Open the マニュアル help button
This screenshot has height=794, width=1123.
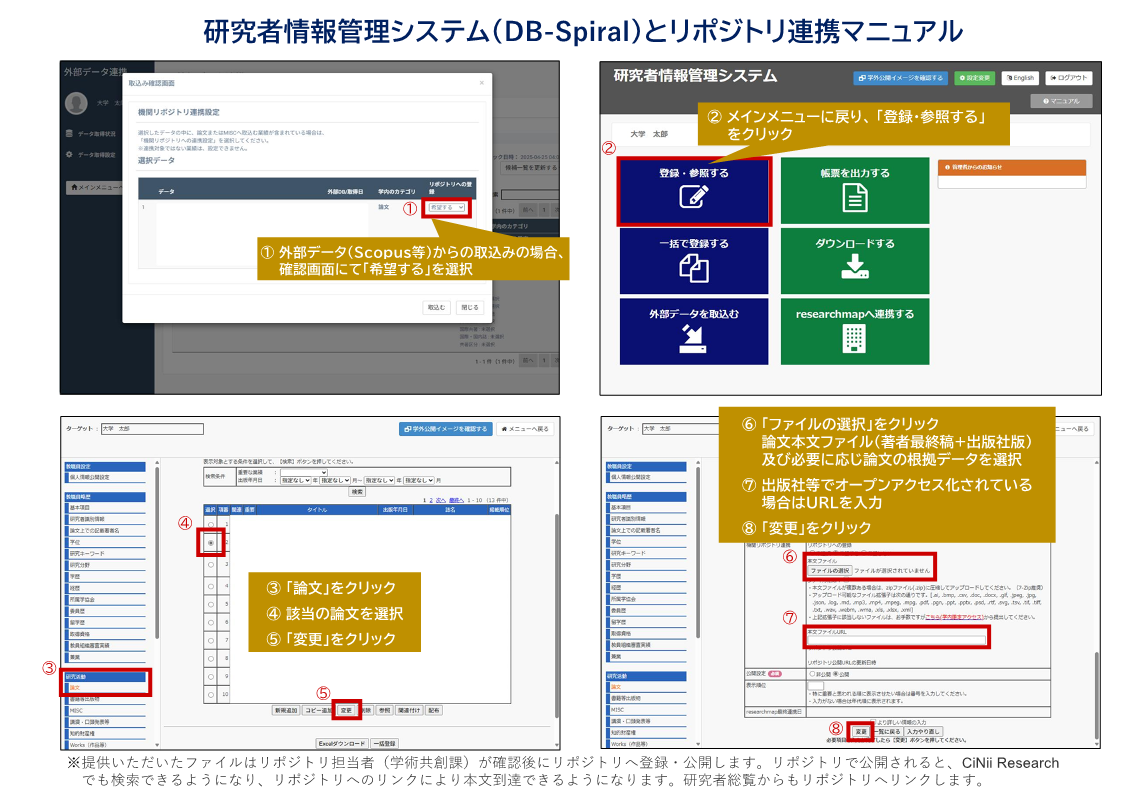[x=1061, y=101]
